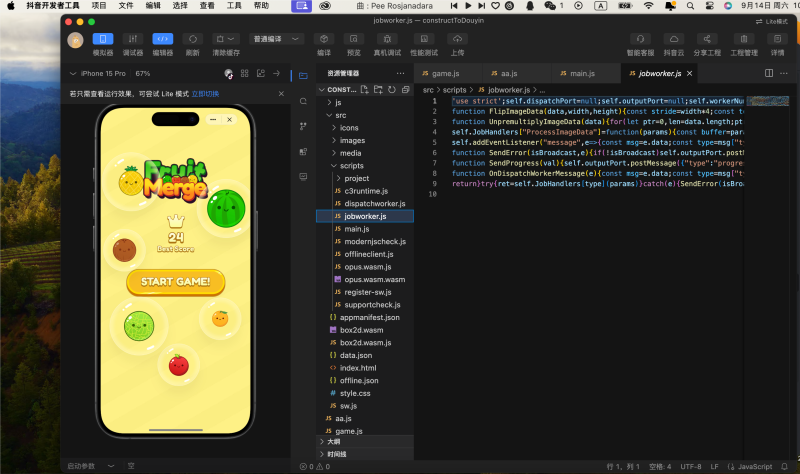The width and height of the screenshot is (800, 474).
Task: Open the 详情 details icon
Action: (x=777, y=39)
